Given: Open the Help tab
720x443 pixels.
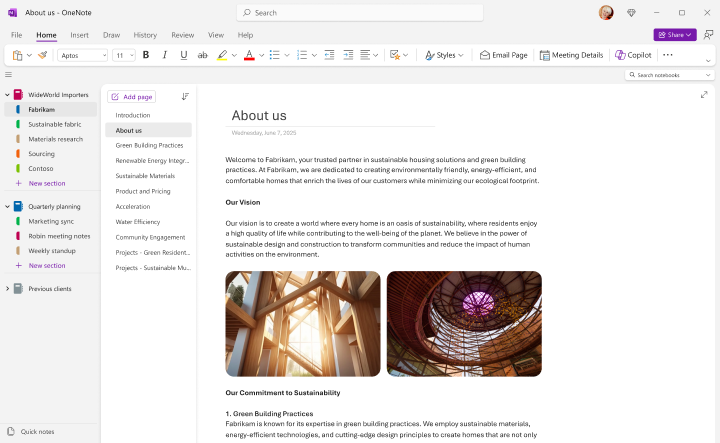Looking at the screenshot, I should tap(245, 35).
